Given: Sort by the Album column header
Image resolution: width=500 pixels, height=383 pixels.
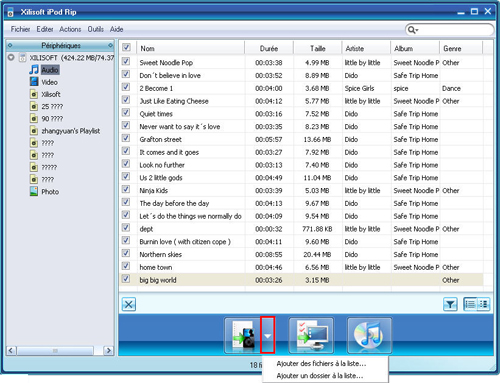Looking at the screenshot, I should (x=415, y=48).
